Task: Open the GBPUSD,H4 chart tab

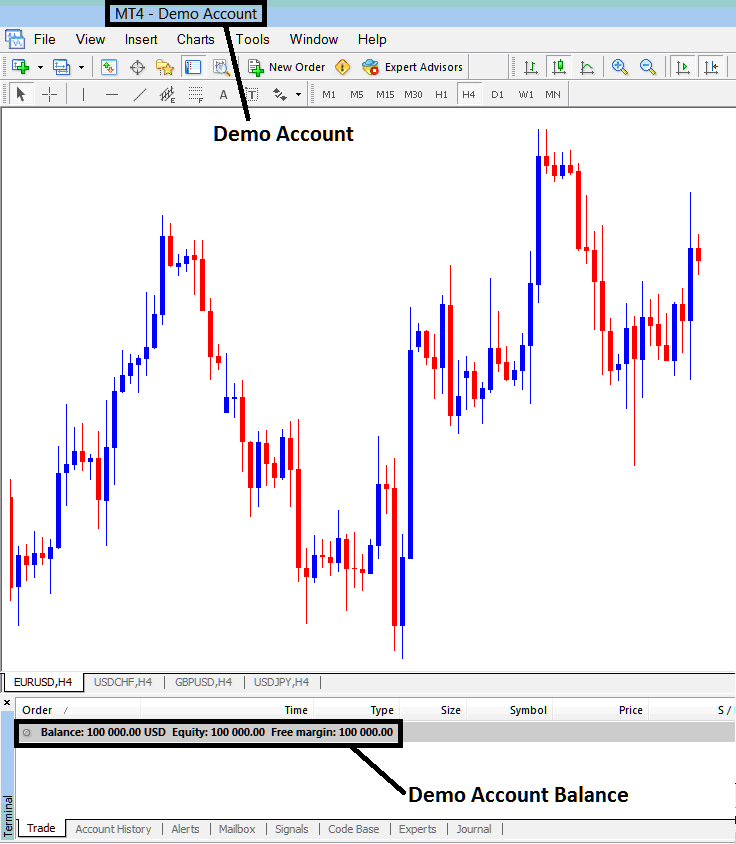Action: tap(203, 682)
